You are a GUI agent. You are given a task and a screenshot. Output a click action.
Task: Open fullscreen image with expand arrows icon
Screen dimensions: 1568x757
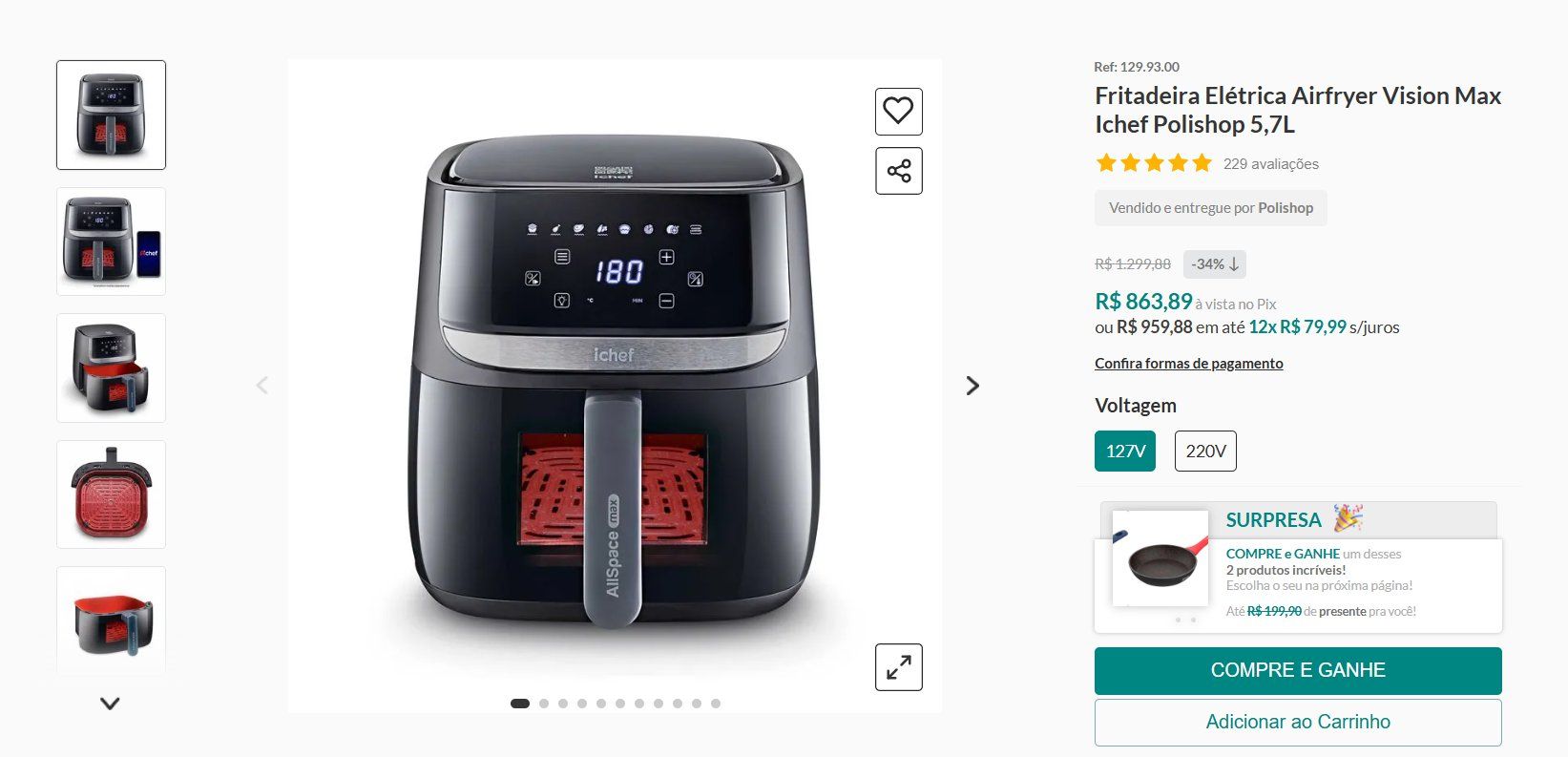(899, 667)
